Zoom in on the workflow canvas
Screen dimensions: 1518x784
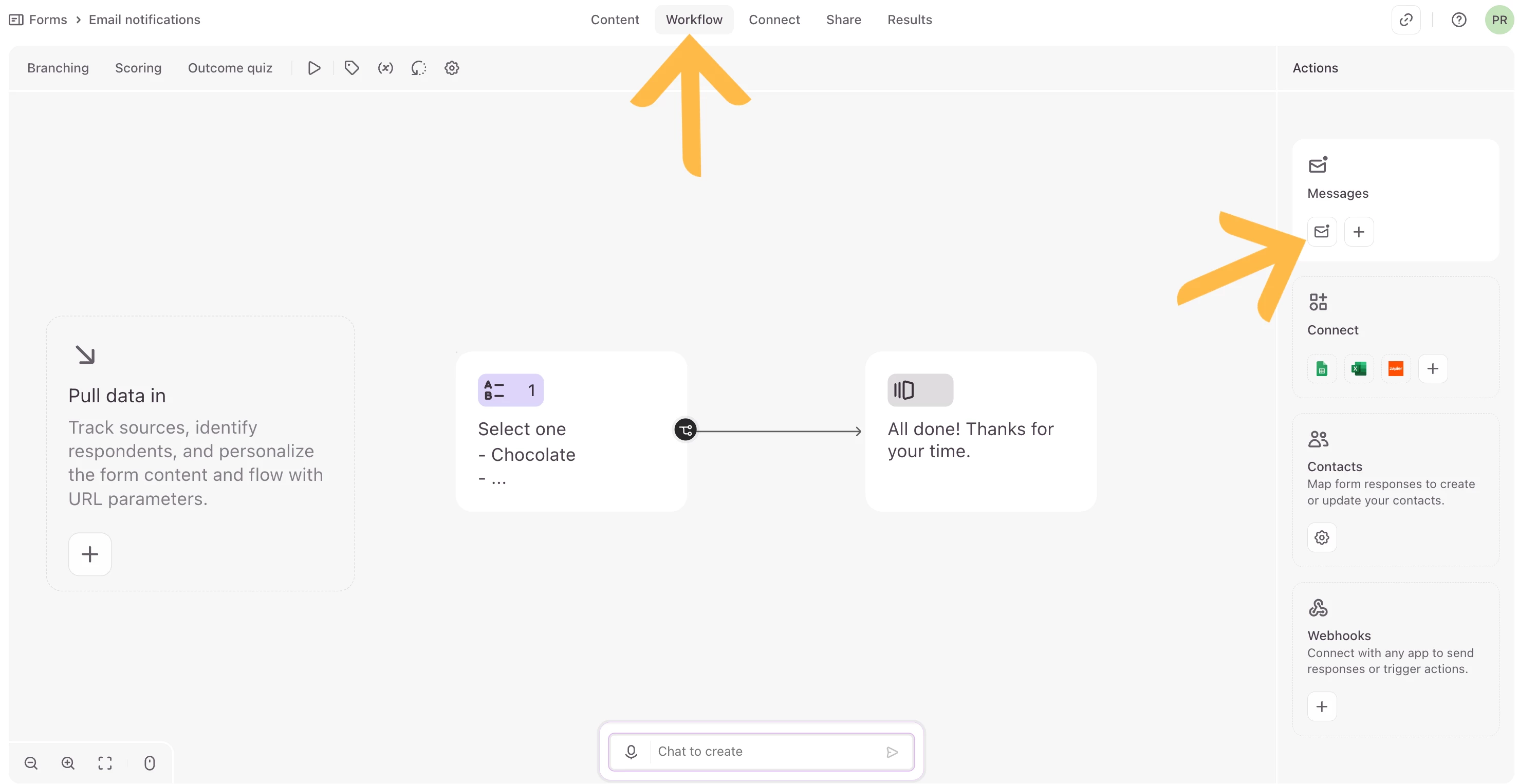coord(68,763)
